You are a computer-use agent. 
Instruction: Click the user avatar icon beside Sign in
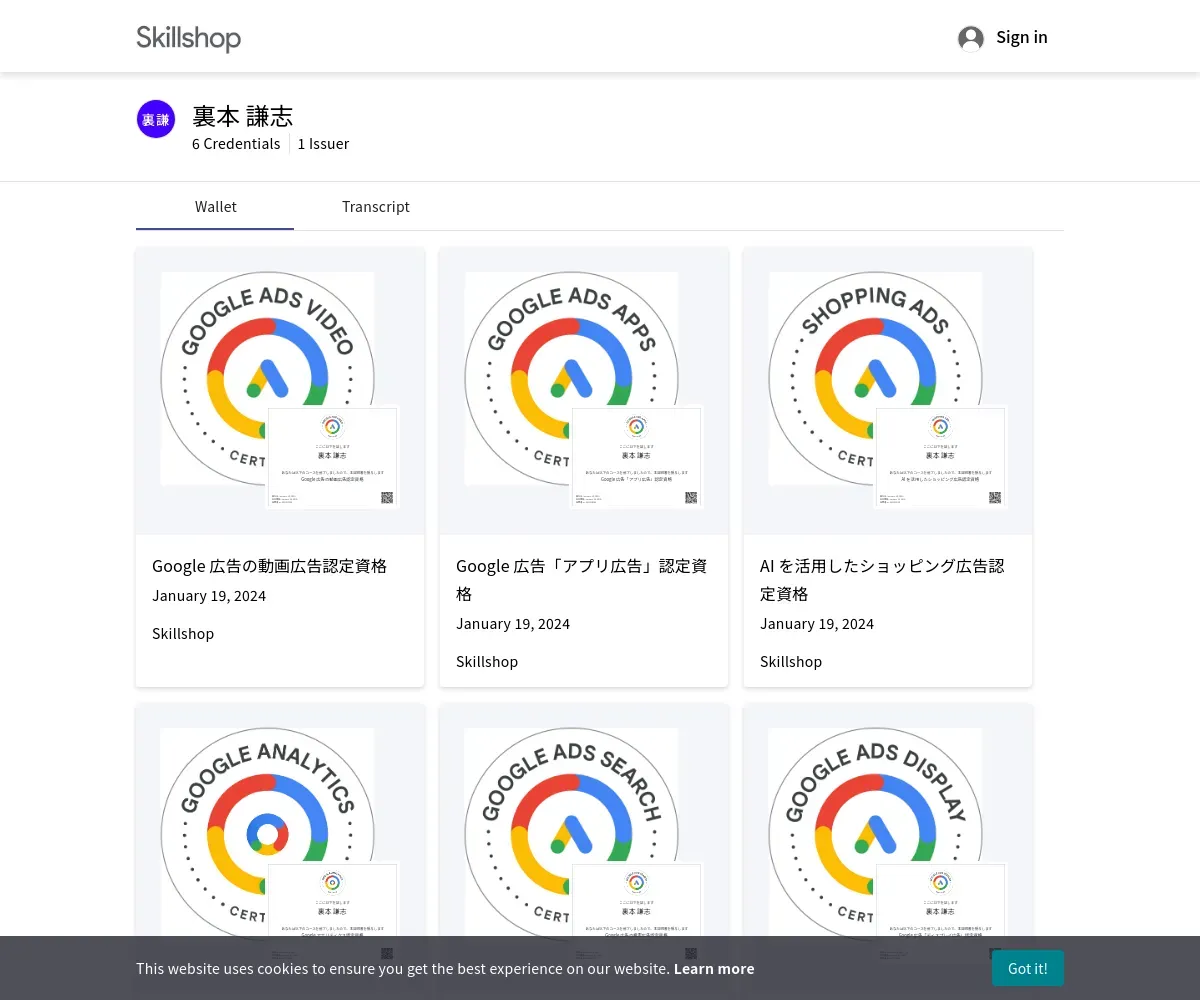(971, 38)
